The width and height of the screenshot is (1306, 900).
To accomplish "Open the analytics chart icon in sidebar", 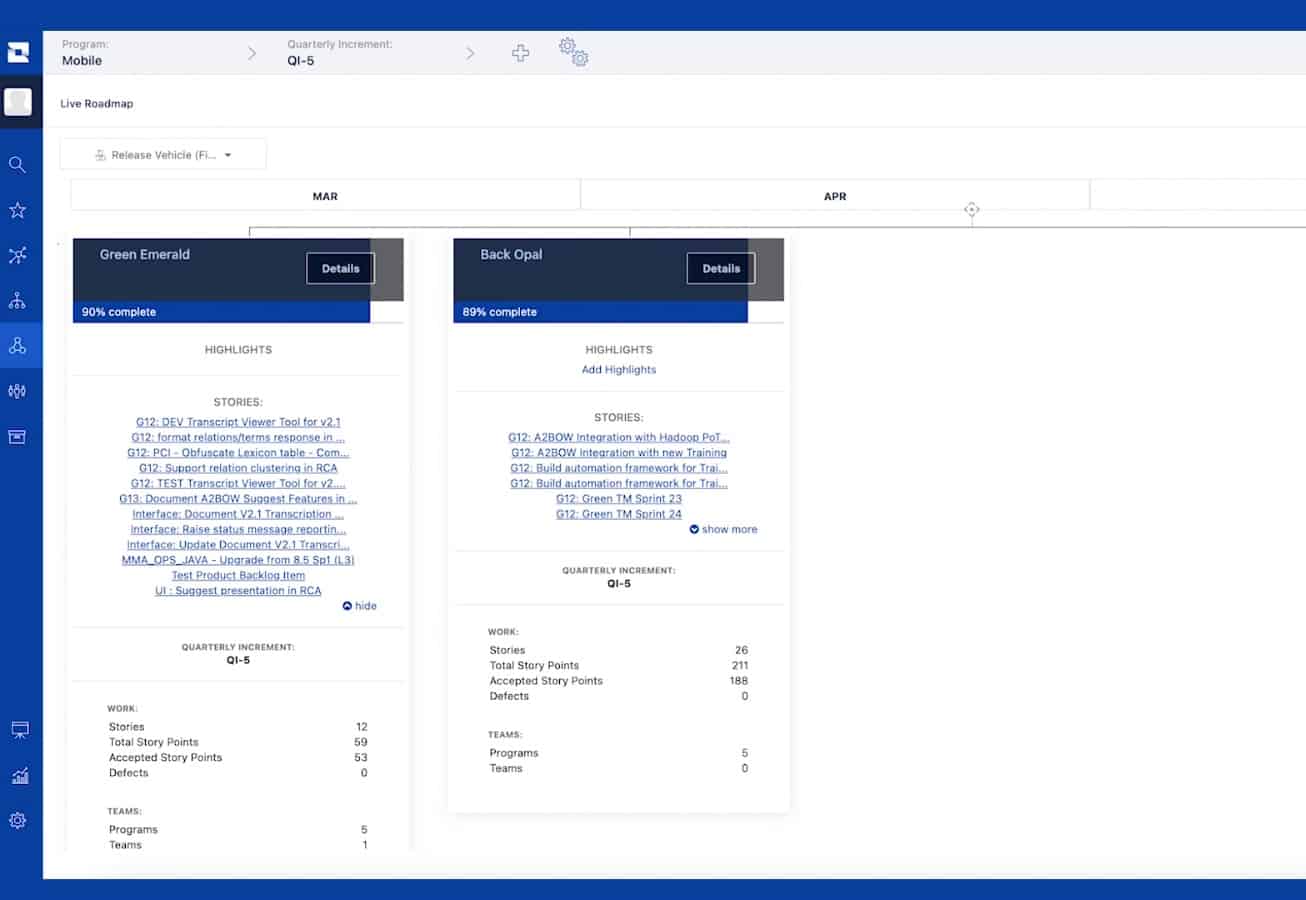I will pos(18,775).
